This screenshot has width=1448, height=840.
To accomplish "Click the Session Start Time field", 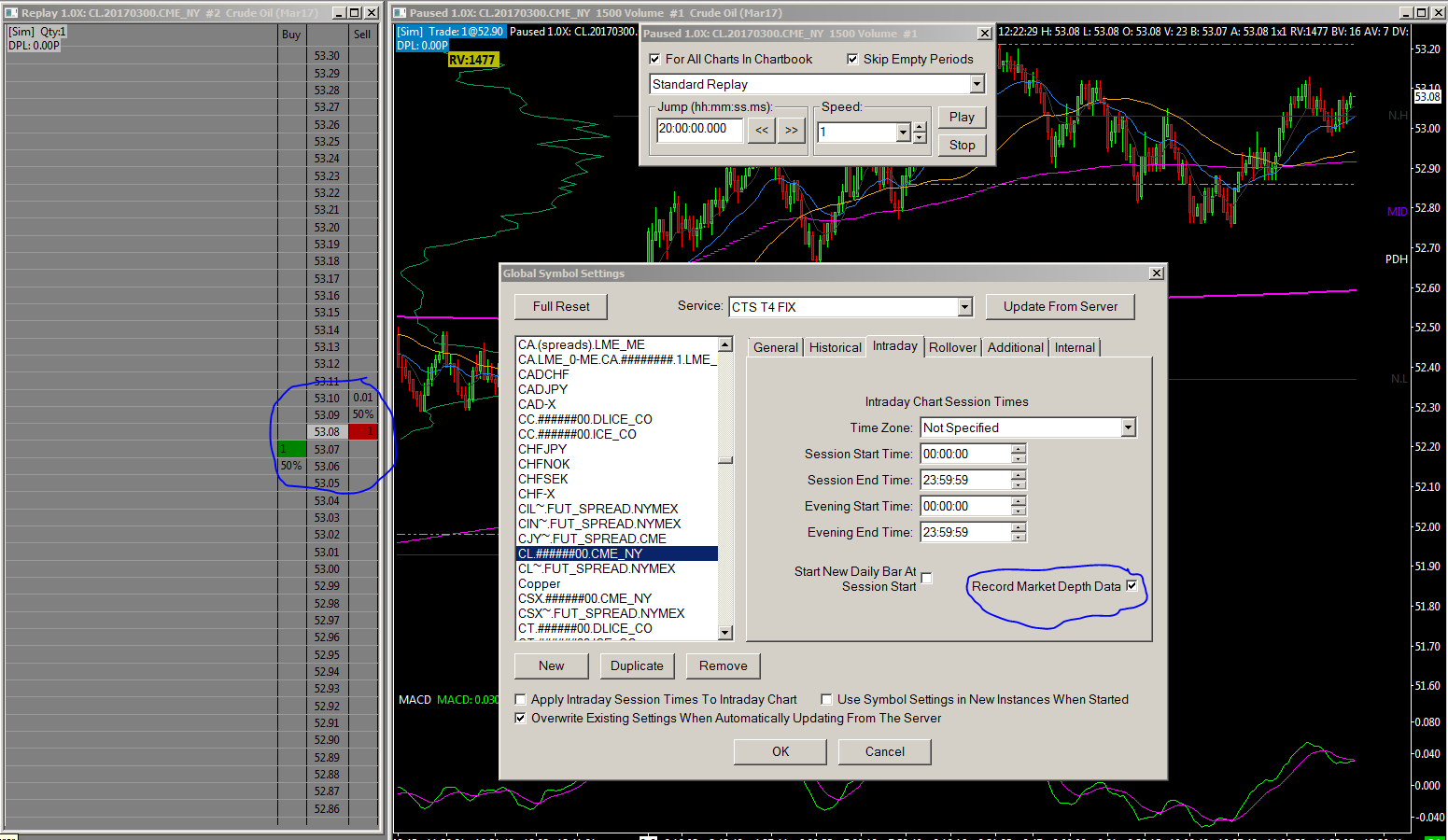I will [965, 454].
